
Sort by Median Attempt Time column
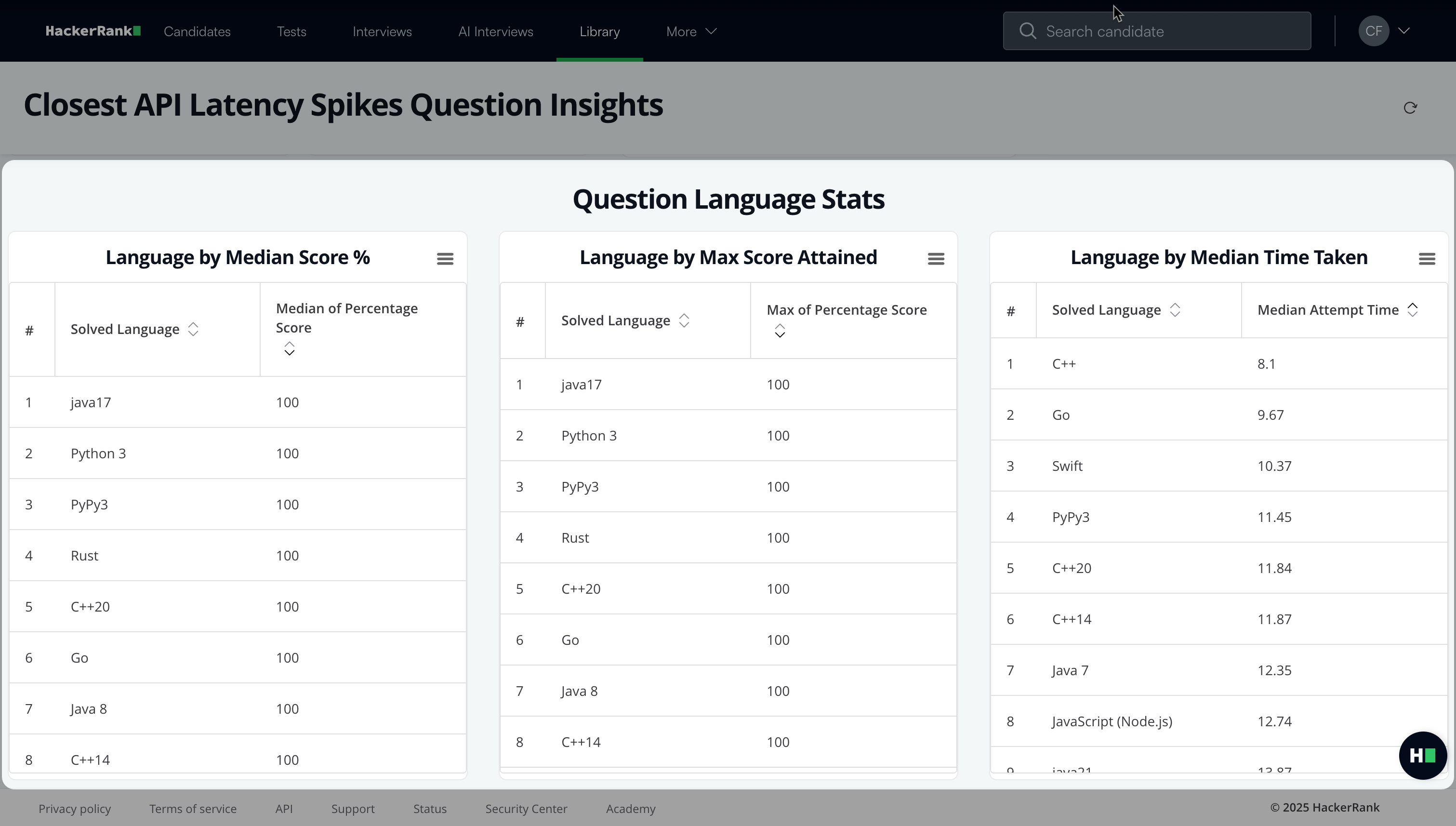click(x=1412, y=310)
